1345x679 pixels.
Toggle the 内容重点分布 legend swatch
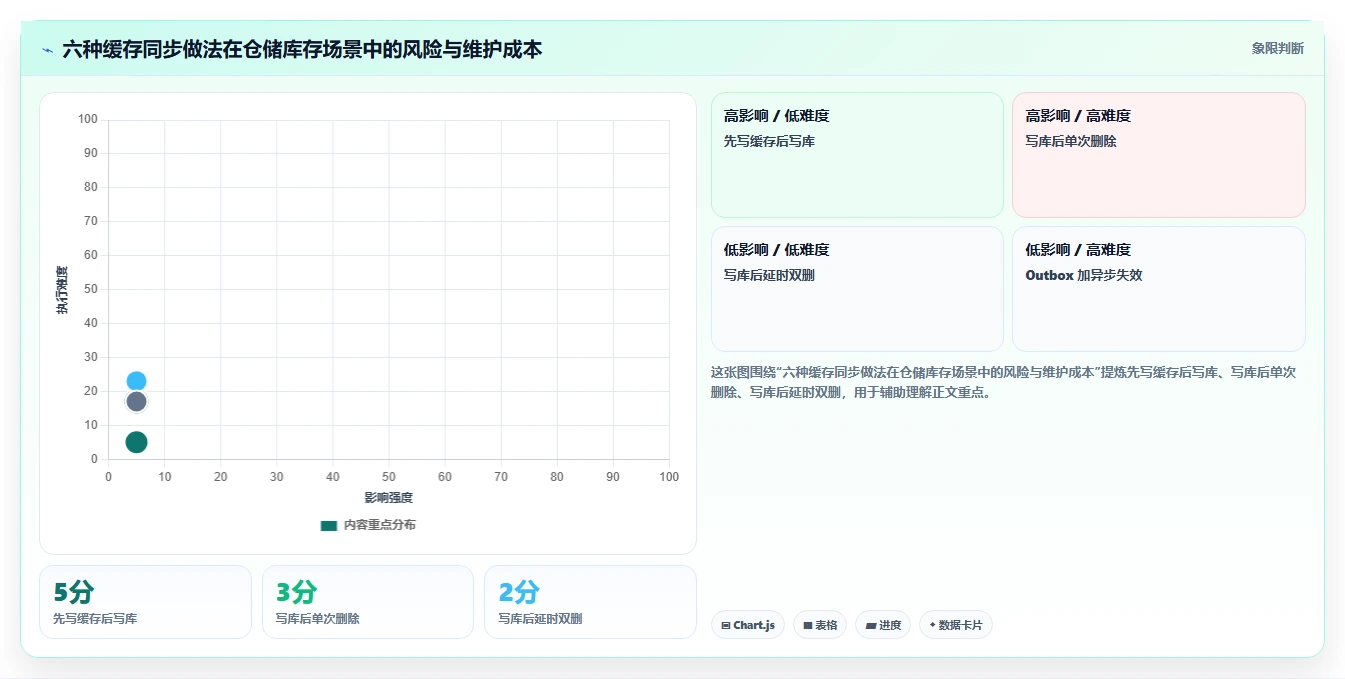coord(329,525)
